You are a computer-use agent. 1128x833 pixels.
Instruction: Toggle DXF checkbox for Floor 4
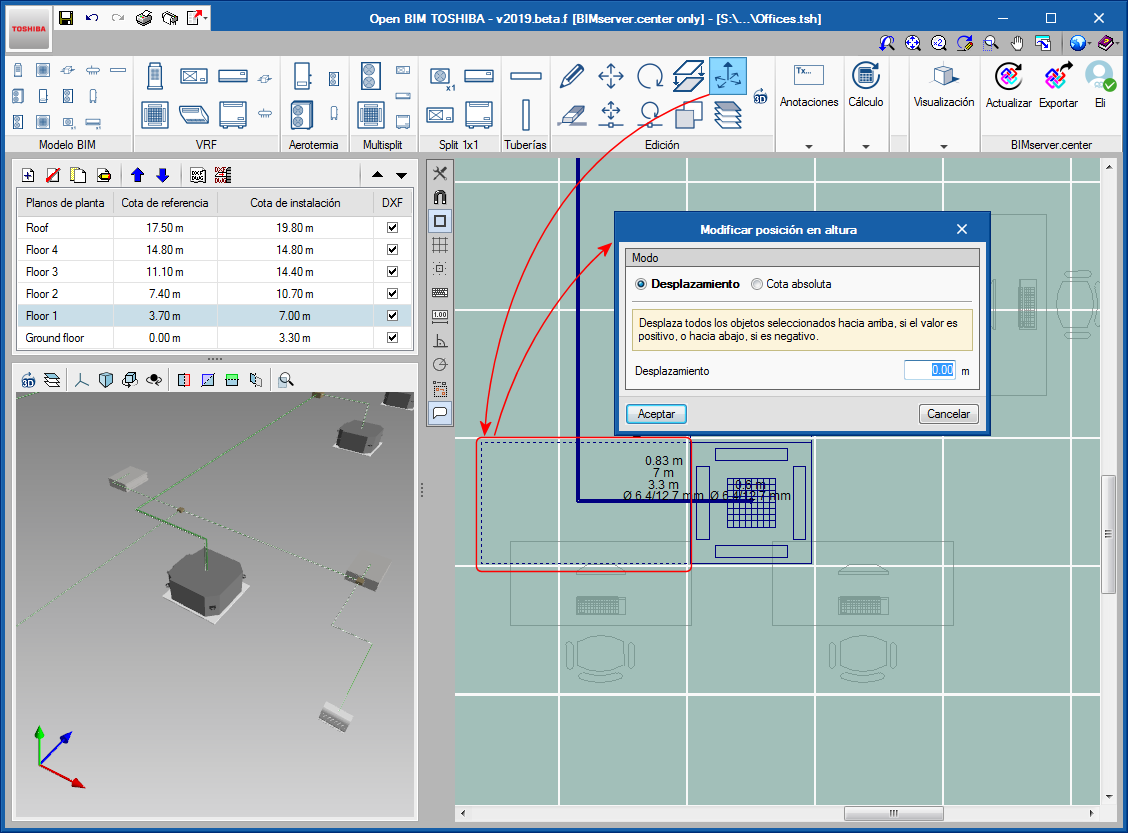[392, 250]
